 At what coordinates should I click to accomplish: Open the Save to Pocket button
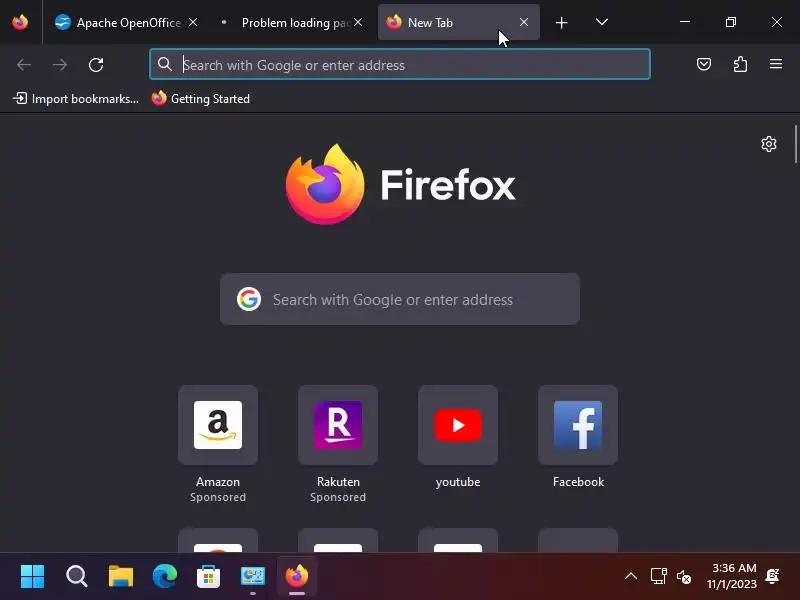(x=704, y=64)
